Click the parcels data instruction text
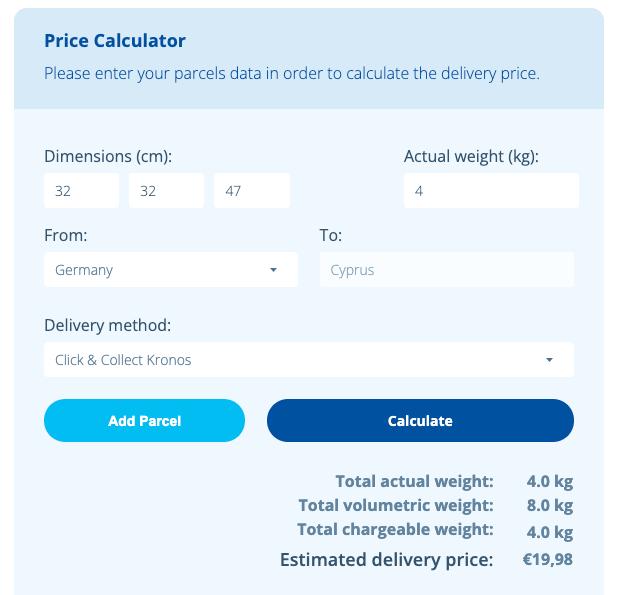628x595 pixels. coord(292,74)
